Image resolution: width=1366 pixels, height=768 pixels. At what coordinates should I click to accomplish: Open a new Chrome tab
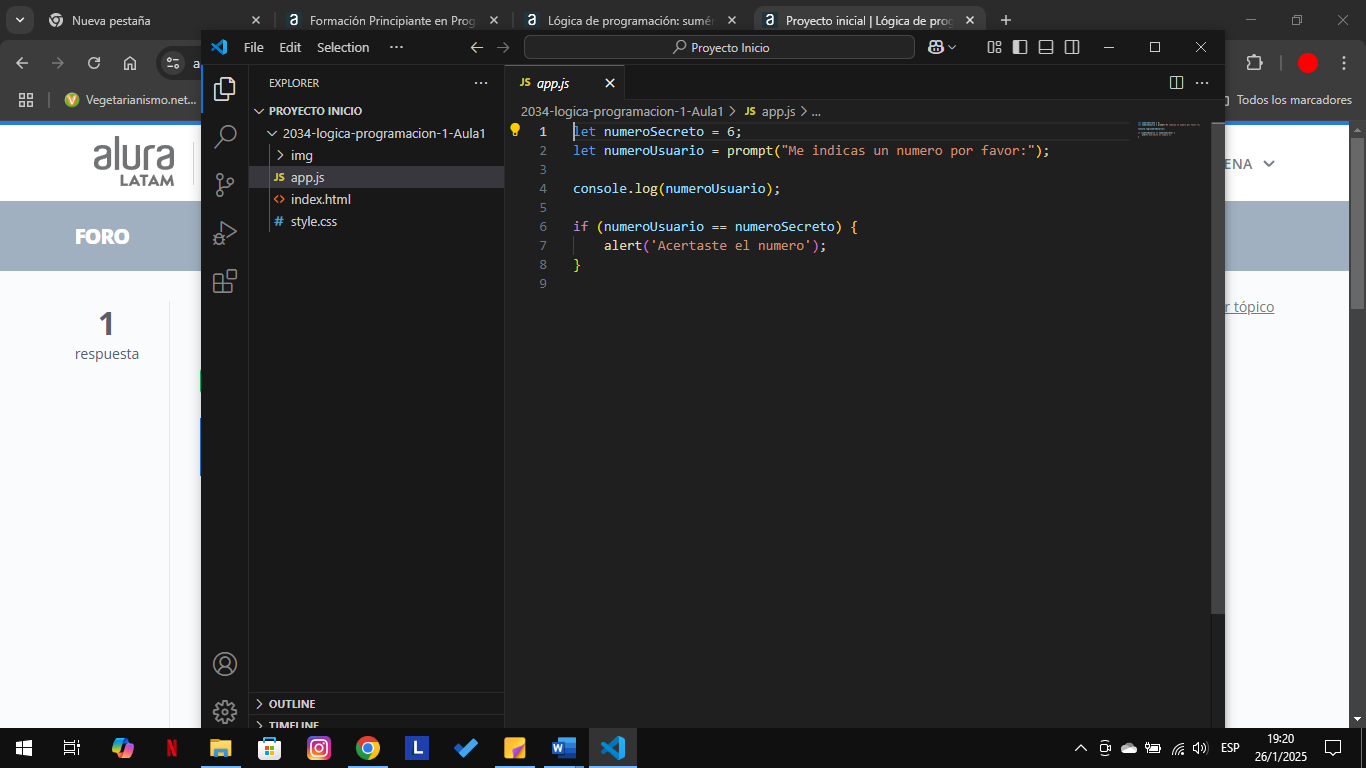click(1006, 20)
